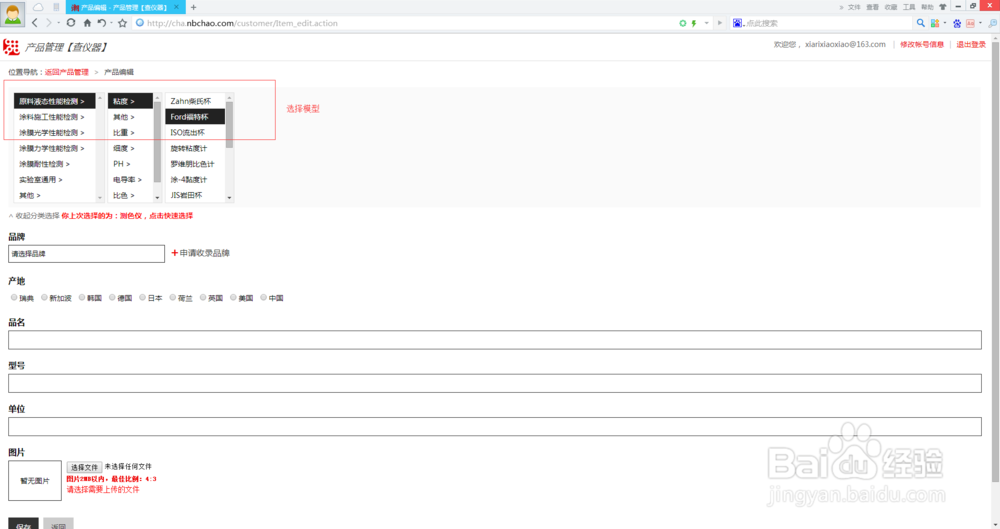
Task: Click the undo closed tab icon
Action: pos(101,23)
